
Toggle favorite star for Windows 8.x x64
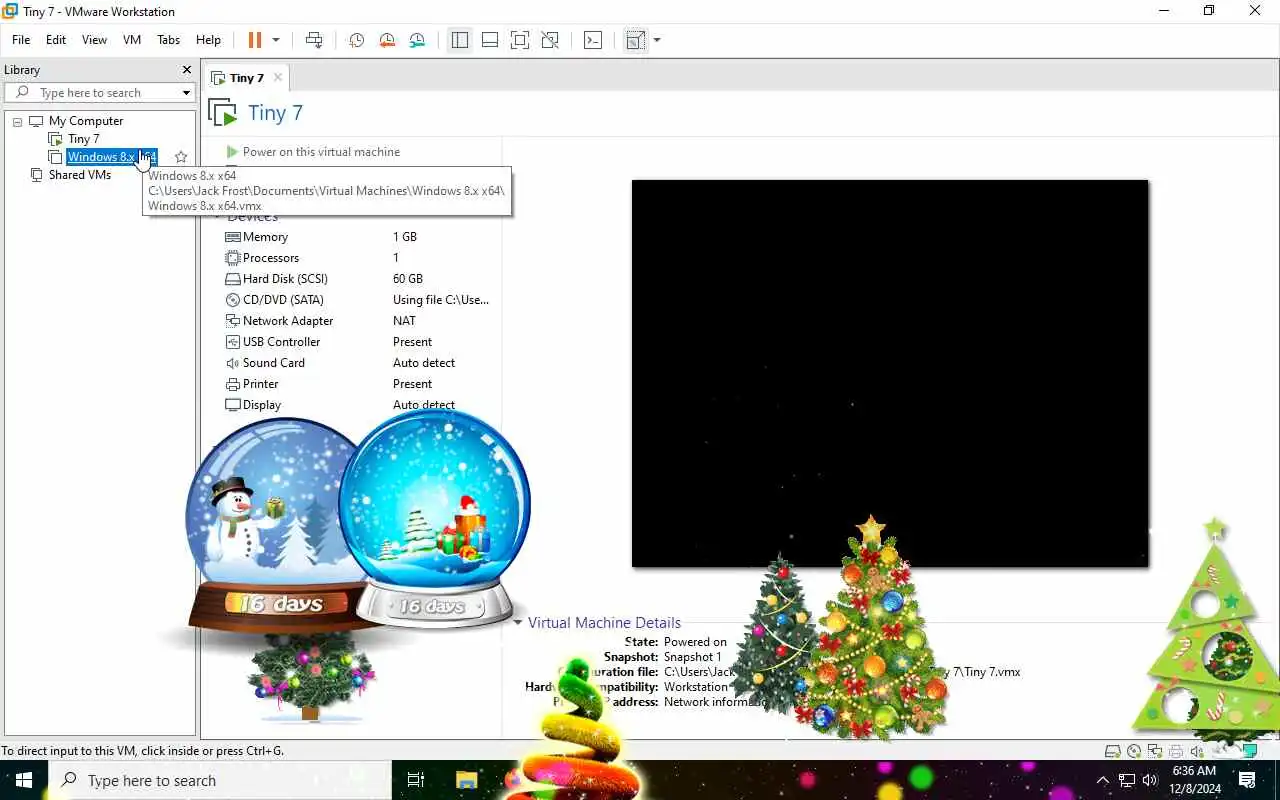181,157
